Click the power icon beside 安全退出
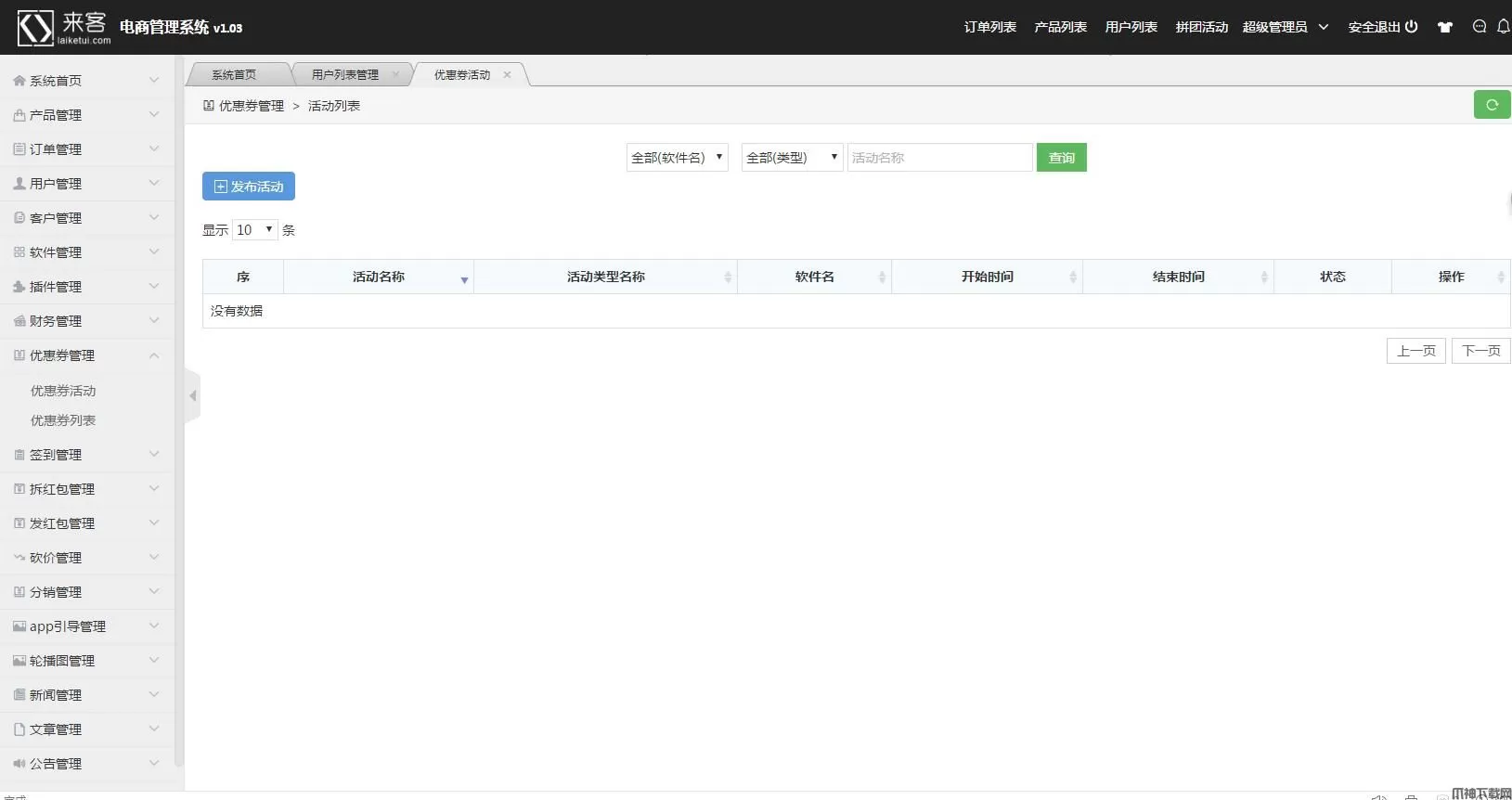The width and height of the screenshot is (1512, 800). coord(1411,27)
